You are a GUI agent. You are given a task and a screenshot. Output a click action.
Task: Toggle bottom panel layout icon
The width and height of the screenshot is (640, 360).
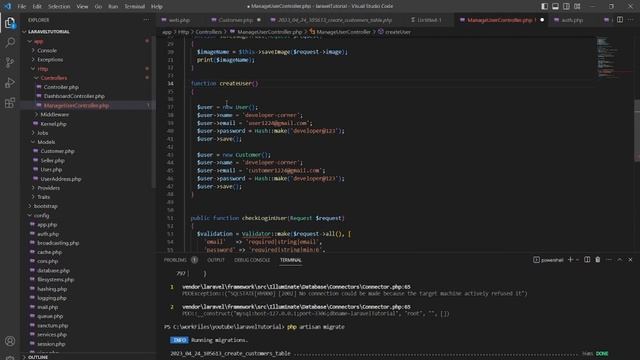[556, 6]
